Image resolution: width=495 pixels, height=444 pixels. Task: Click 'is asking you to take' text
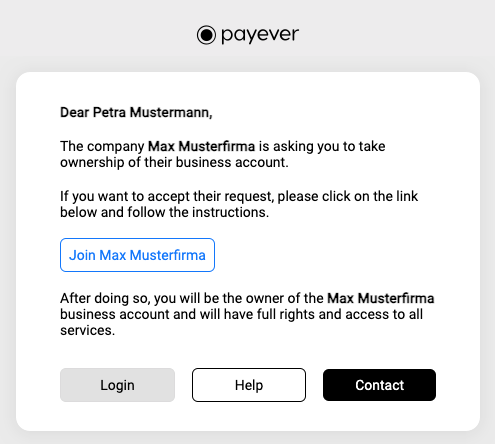coord(322,146)
